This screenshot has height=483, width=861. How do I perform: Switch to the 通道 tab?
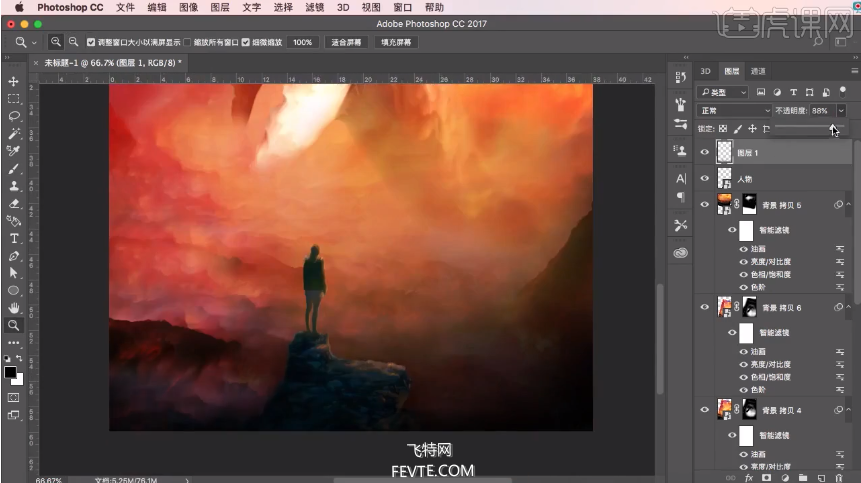click(758, 71)
